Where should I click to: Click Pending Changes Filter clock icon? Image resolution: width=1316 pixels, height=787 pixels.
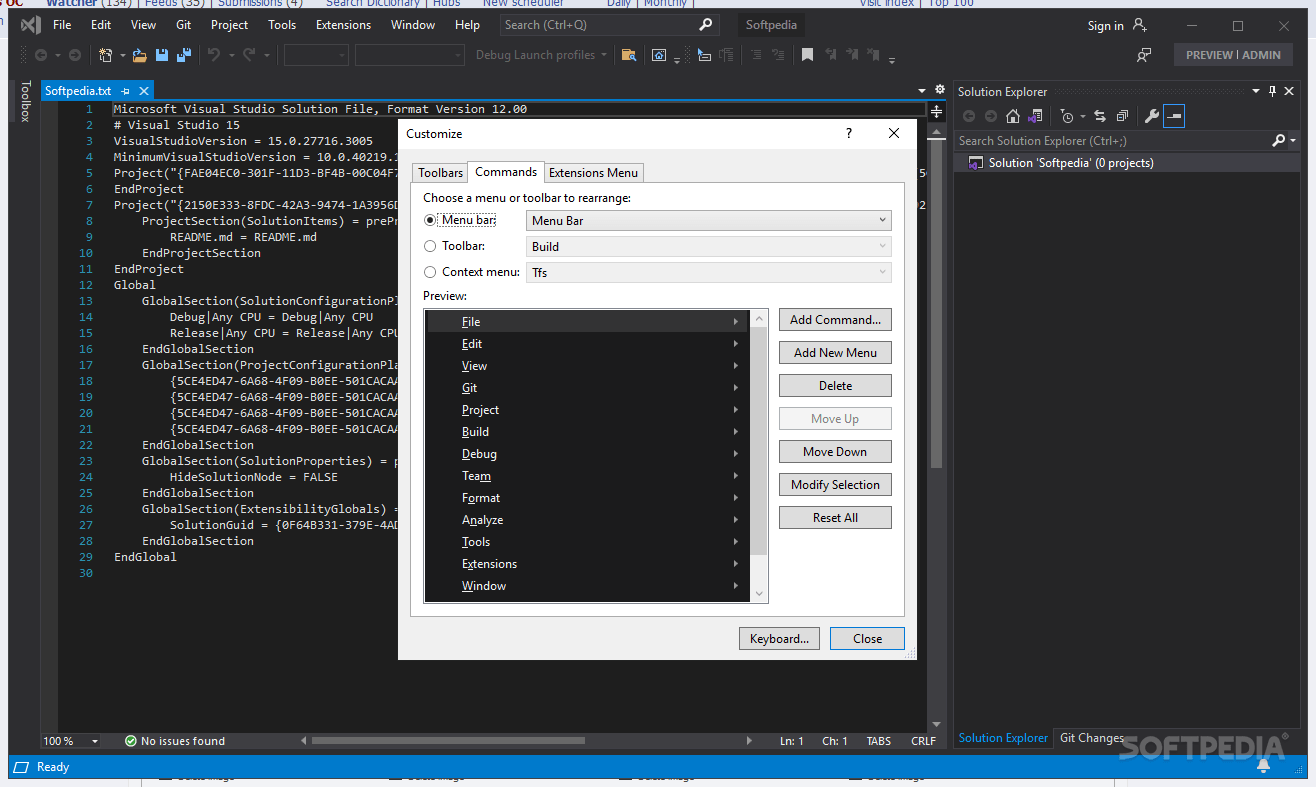tap(1067, 116)
